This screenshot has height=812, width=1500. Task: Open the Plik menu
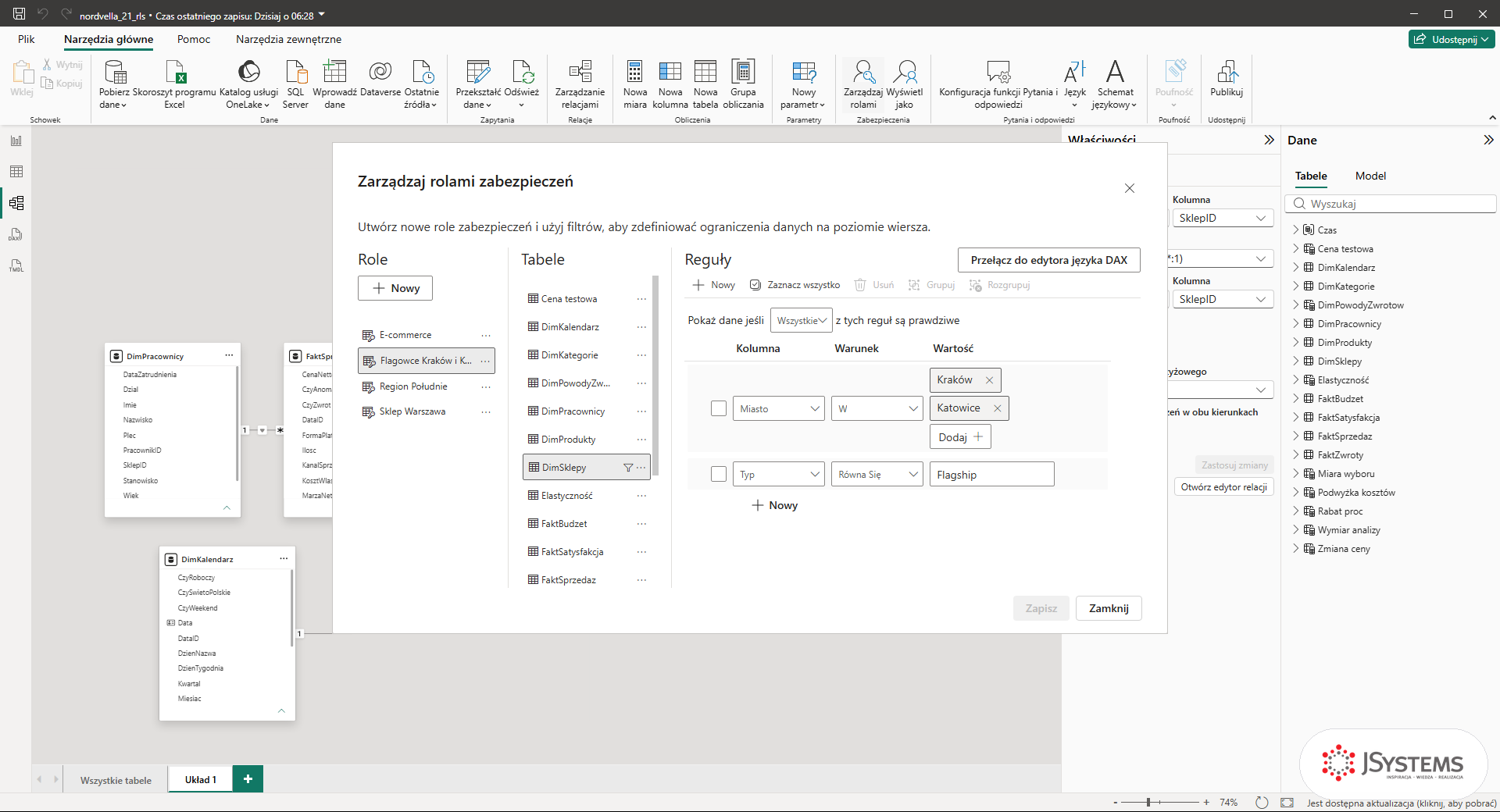27,39
